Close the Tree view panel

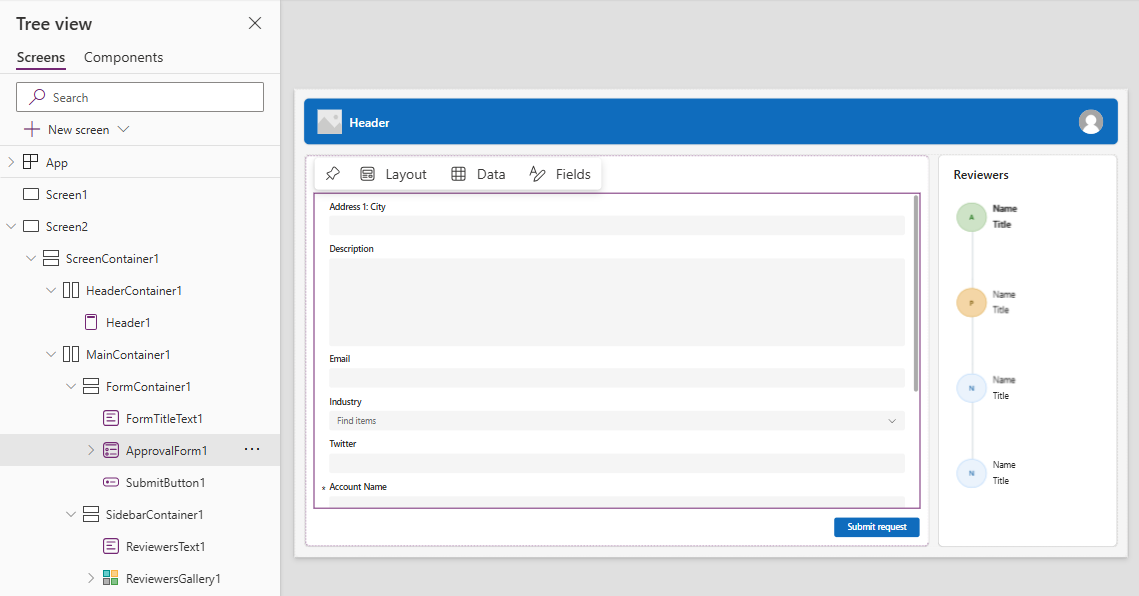point(255,23)
